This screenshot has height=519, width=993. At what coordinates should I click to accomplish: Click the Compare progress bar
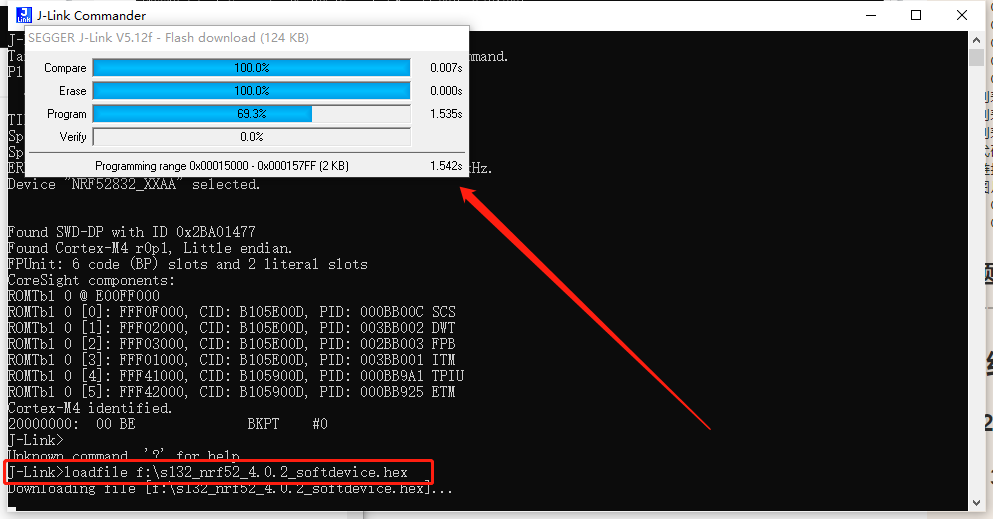[x=251, y=68]
